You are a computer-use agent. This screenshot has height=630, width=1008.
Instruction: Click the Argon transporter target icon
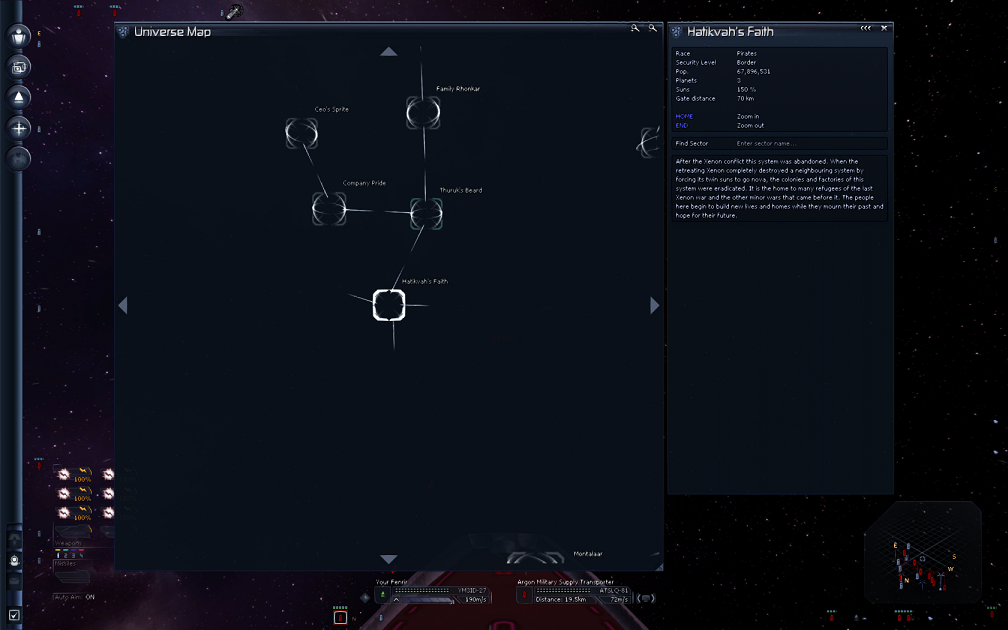(524, 595)
